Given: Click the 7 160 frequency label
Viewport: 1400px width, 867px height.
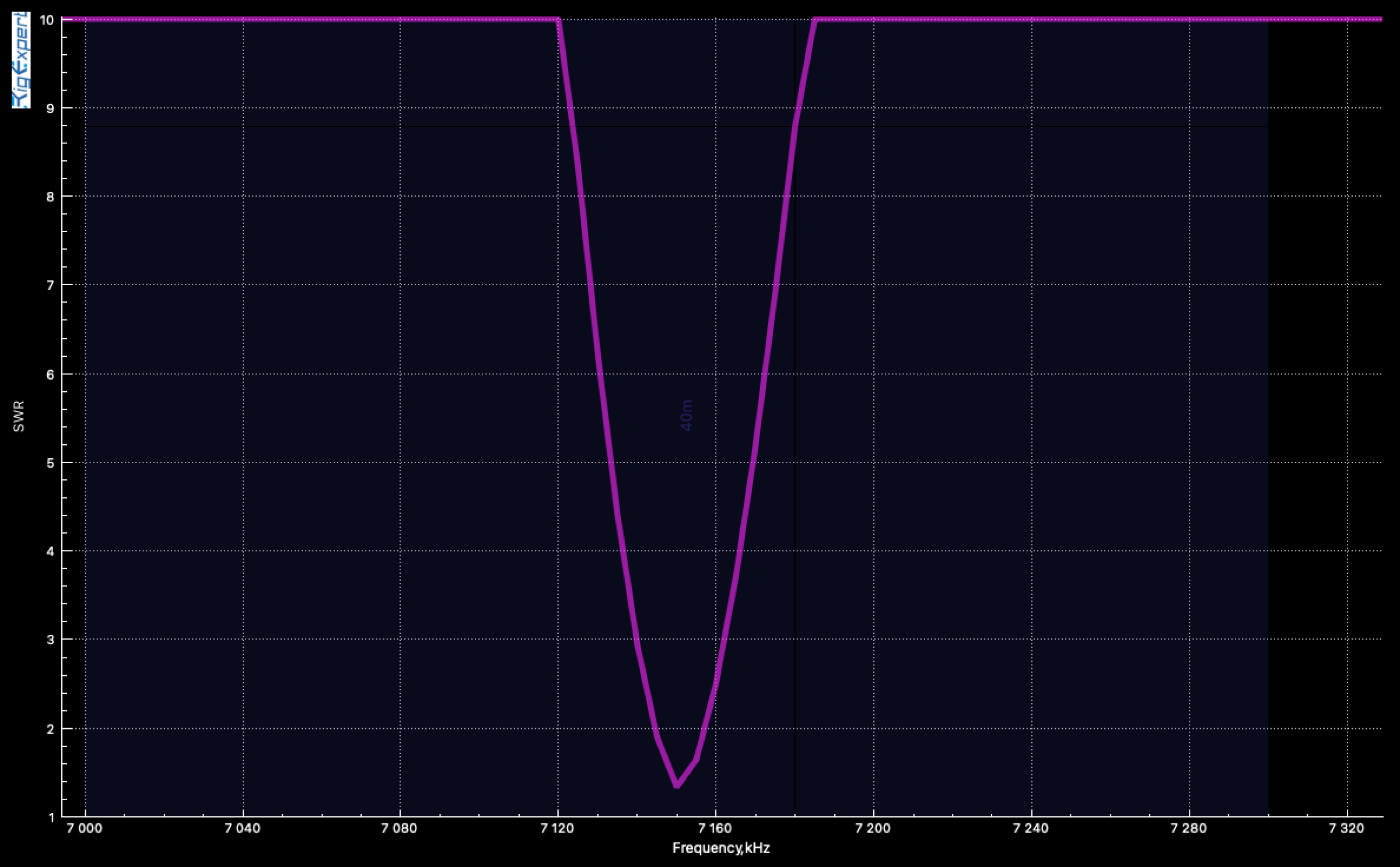Looking at the screenshot, I should 715,829.
